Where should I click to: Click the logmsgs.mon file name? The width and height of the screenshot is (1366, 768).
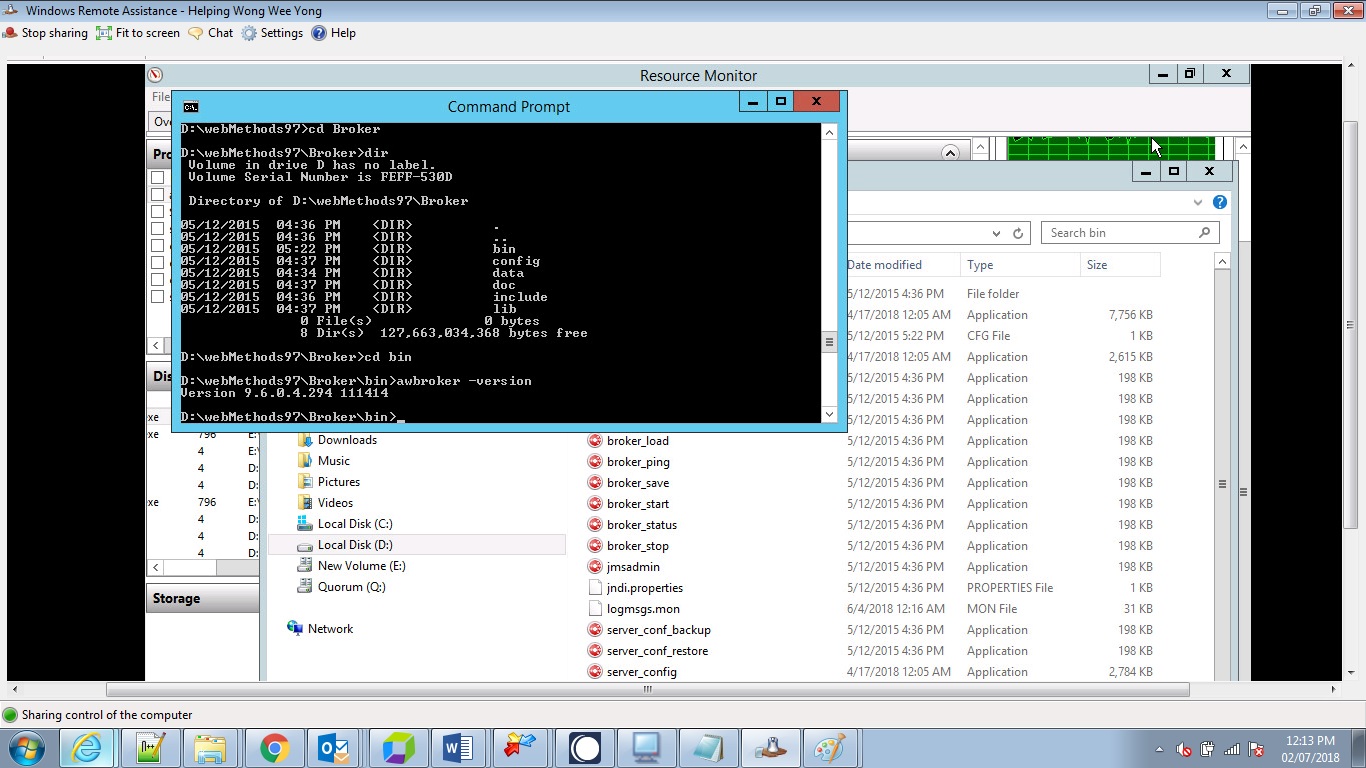click(x=643, y=609)
